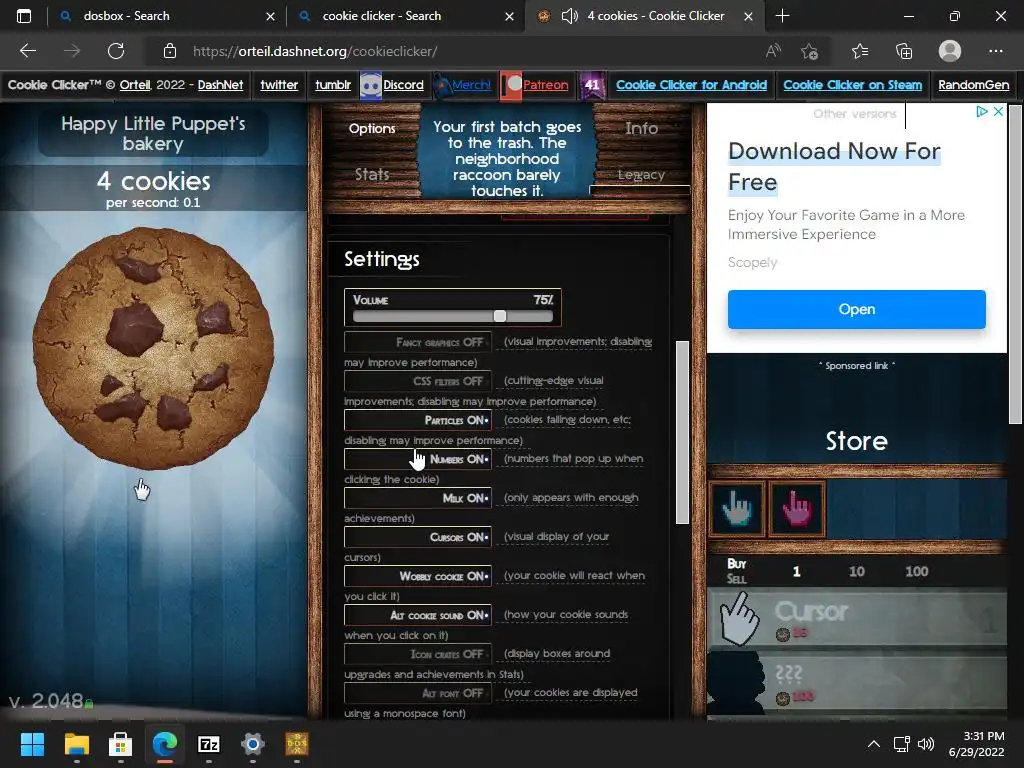Viewport: 1024px width, 768px height.
Task: Open the browser profile avatar
Action: pos(950,51)
